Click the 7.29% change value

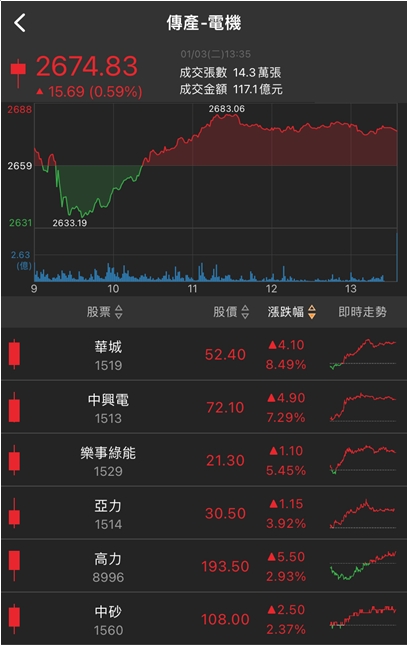(x=286, y=418)
